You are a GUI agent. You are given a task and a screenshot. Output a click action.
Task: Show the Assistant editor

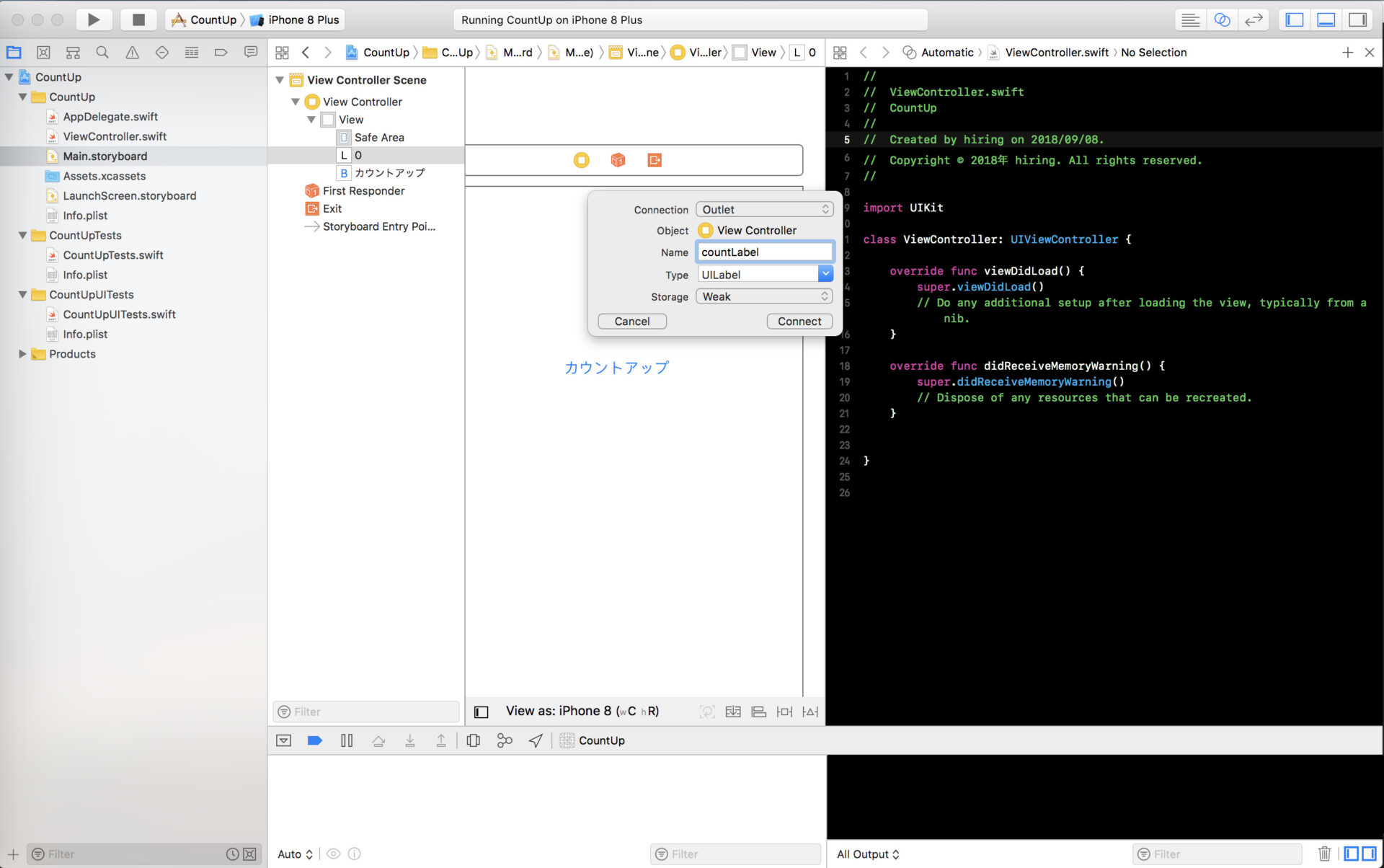1222,19
